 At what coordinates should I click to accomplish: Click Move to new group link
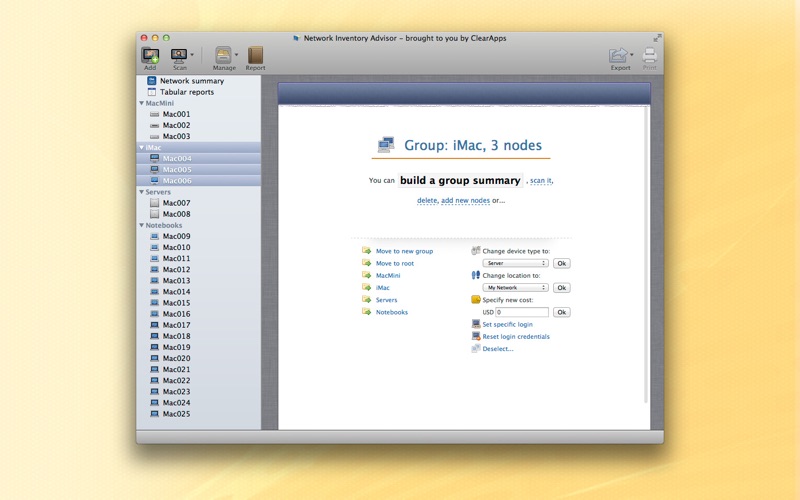pos(404,251)
